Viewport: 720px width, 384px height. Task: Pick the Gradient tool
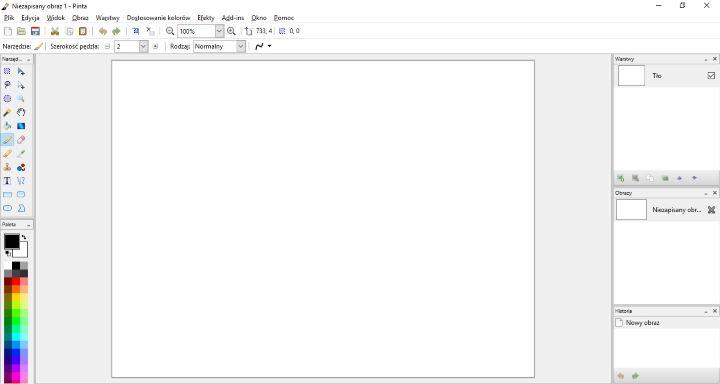click(x=21, y=126)
